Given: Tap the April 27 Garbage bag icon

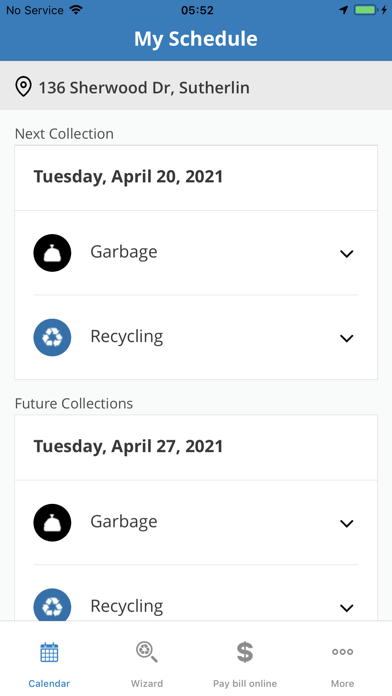Looking at the screenshot, I should (52, 522).
